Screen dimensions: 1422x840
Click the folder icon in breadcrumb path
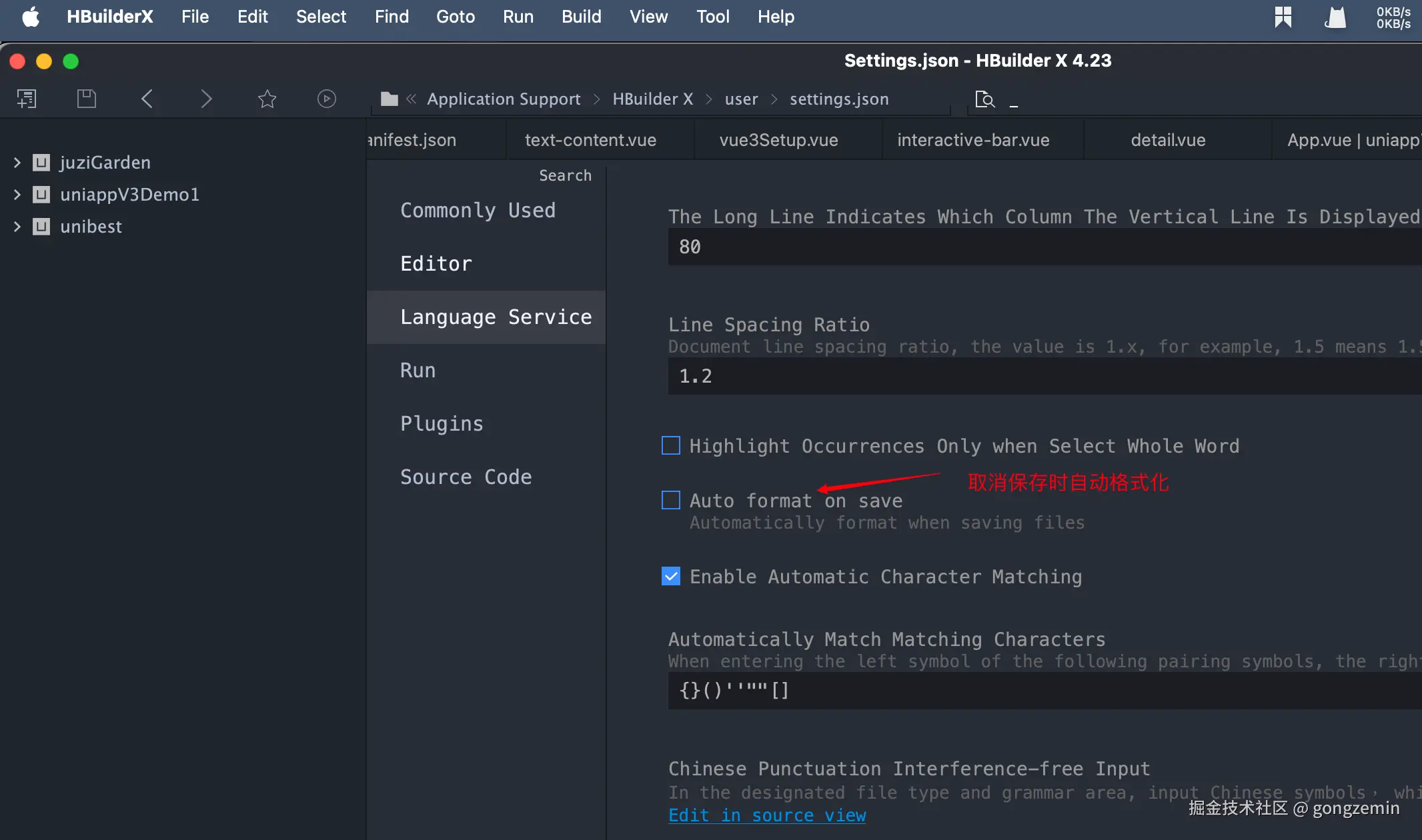click(389, 99)
